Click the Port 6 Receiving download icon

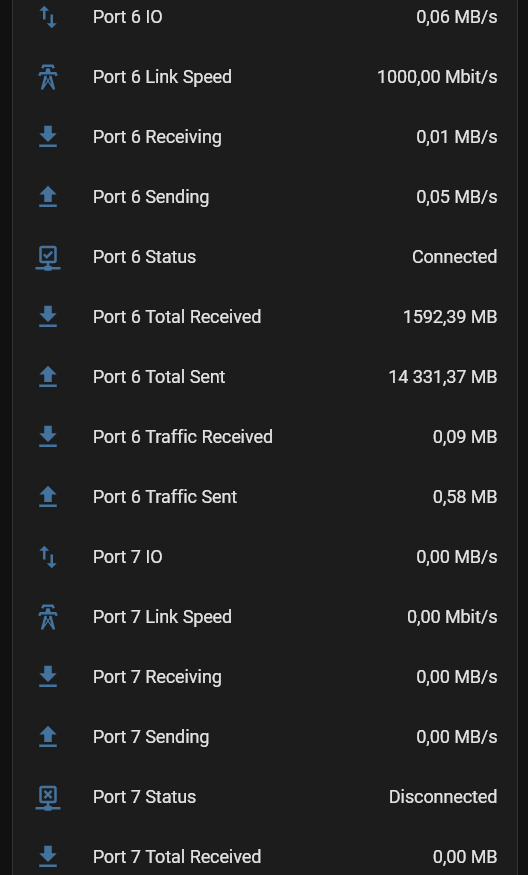coord(48,137)
